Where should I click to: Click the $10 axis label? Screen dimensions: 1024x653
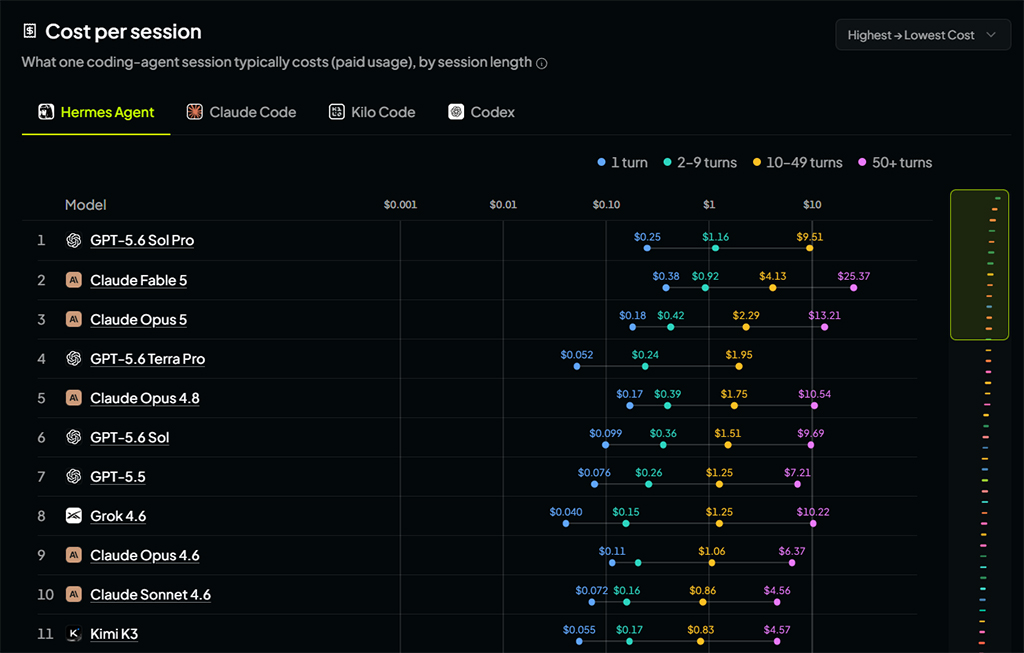tap(812, 204)
